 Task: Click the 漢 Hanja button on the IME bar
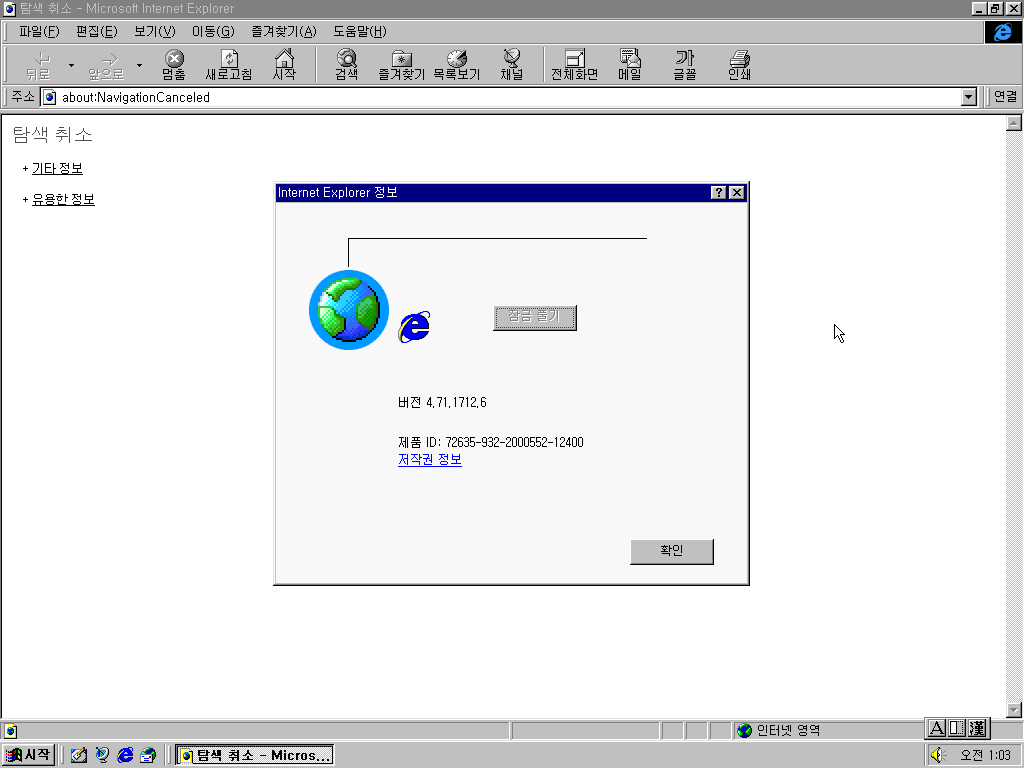tap(977, 728)
